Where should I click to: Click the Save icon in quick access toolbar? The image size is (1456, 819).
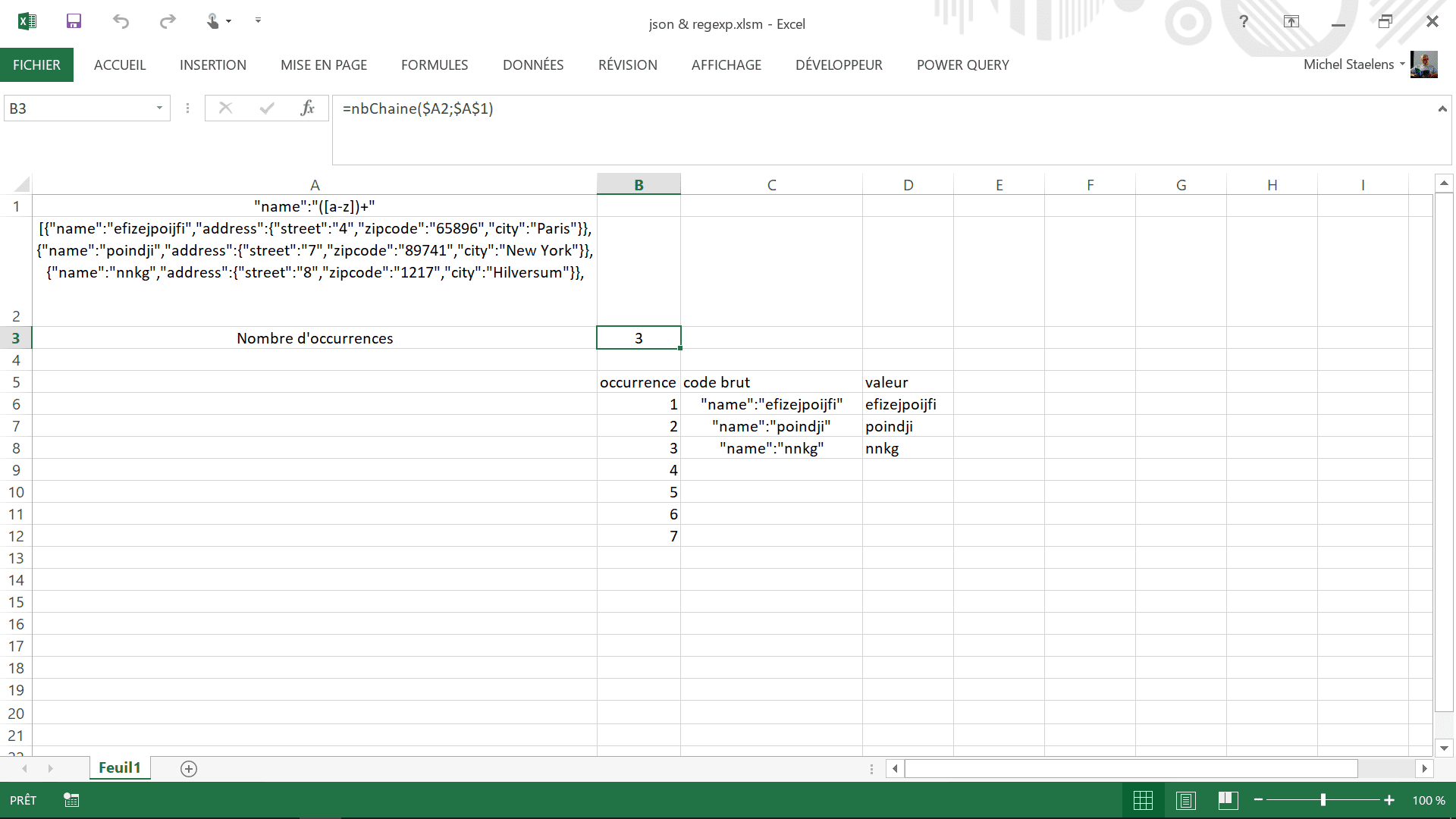tap(74, 21)
